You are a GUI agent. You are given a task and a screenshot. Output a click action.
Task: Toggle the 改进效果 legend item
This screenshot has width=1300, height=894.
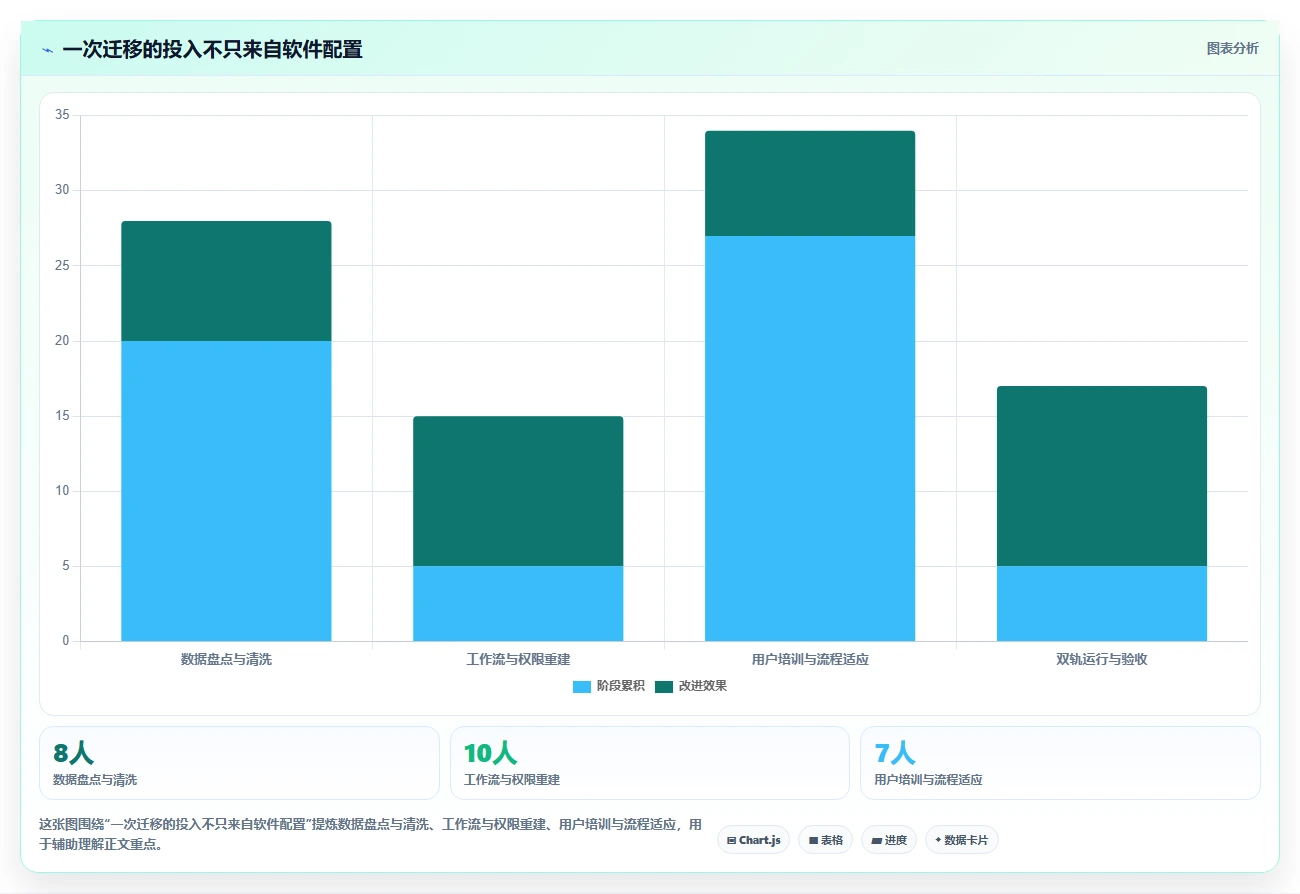coord(691,686)
